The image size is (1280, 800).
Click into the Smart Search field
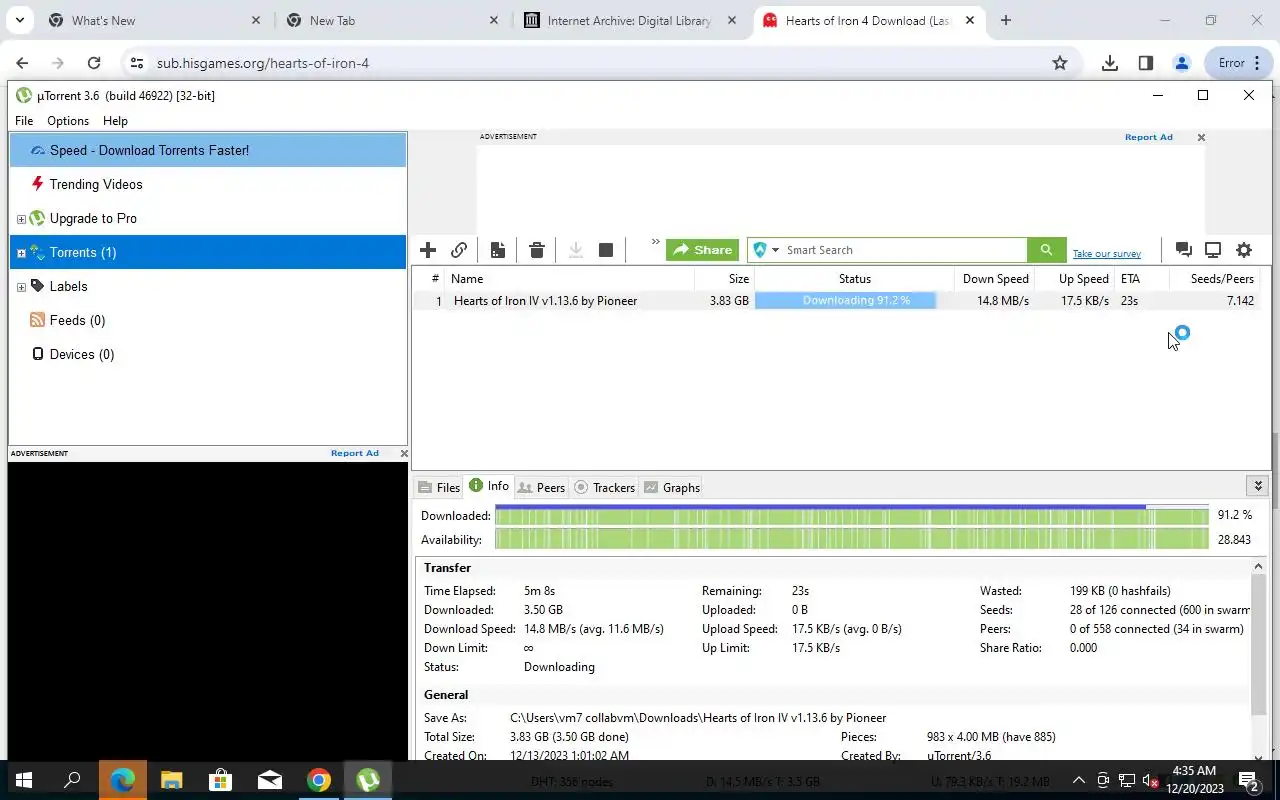(904, 250)
